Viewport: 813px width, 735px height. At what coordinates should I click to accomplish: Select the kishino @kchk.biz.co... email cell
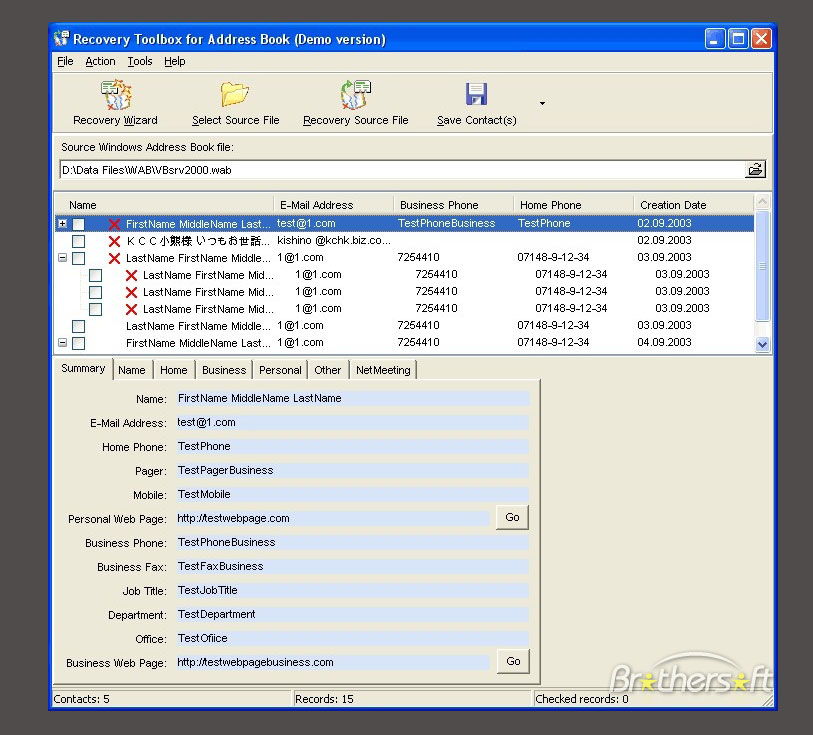pyautogui.click(x=334, y=241)
